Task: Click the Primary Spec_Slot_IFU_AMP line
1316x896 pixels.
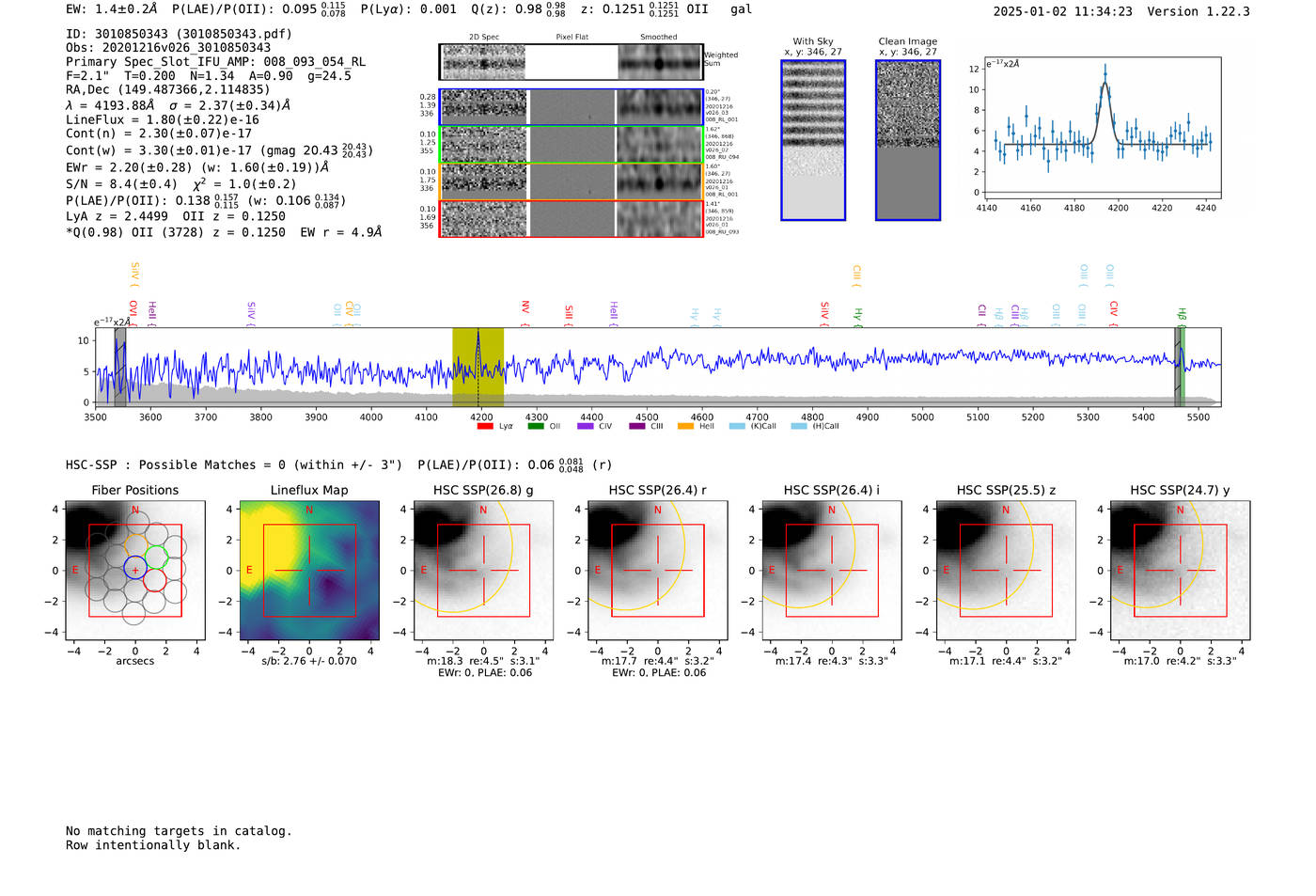Action: click(x=215, y=62)
